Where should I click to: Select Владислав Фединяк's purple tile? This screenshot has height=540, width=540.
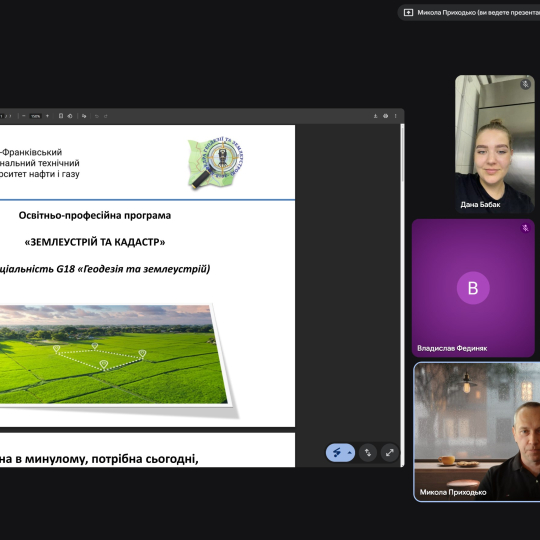click(473, 288)
